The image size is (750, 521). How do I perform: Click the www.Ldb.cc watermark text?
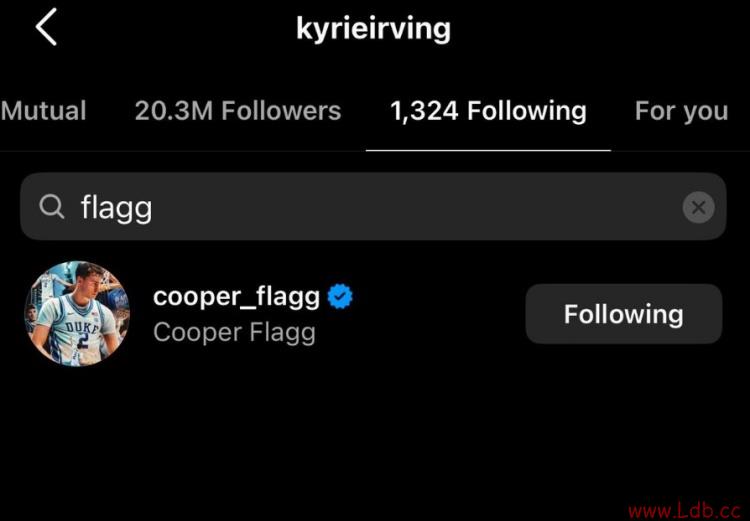point(687,511)
